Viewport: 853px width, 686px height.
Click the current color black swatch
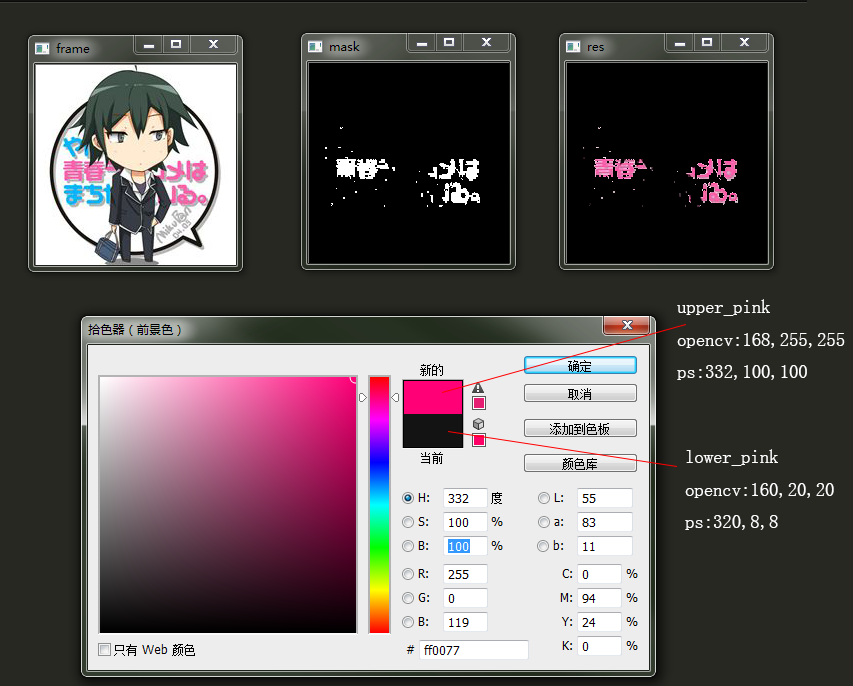click(433, 430)
